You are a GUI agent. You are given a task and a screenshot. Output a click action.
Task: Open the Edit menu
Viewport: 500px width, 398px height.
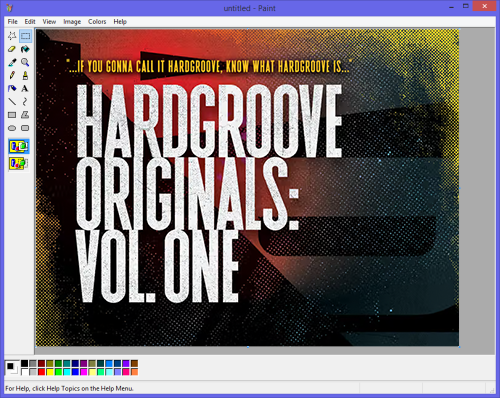[30, 22]
